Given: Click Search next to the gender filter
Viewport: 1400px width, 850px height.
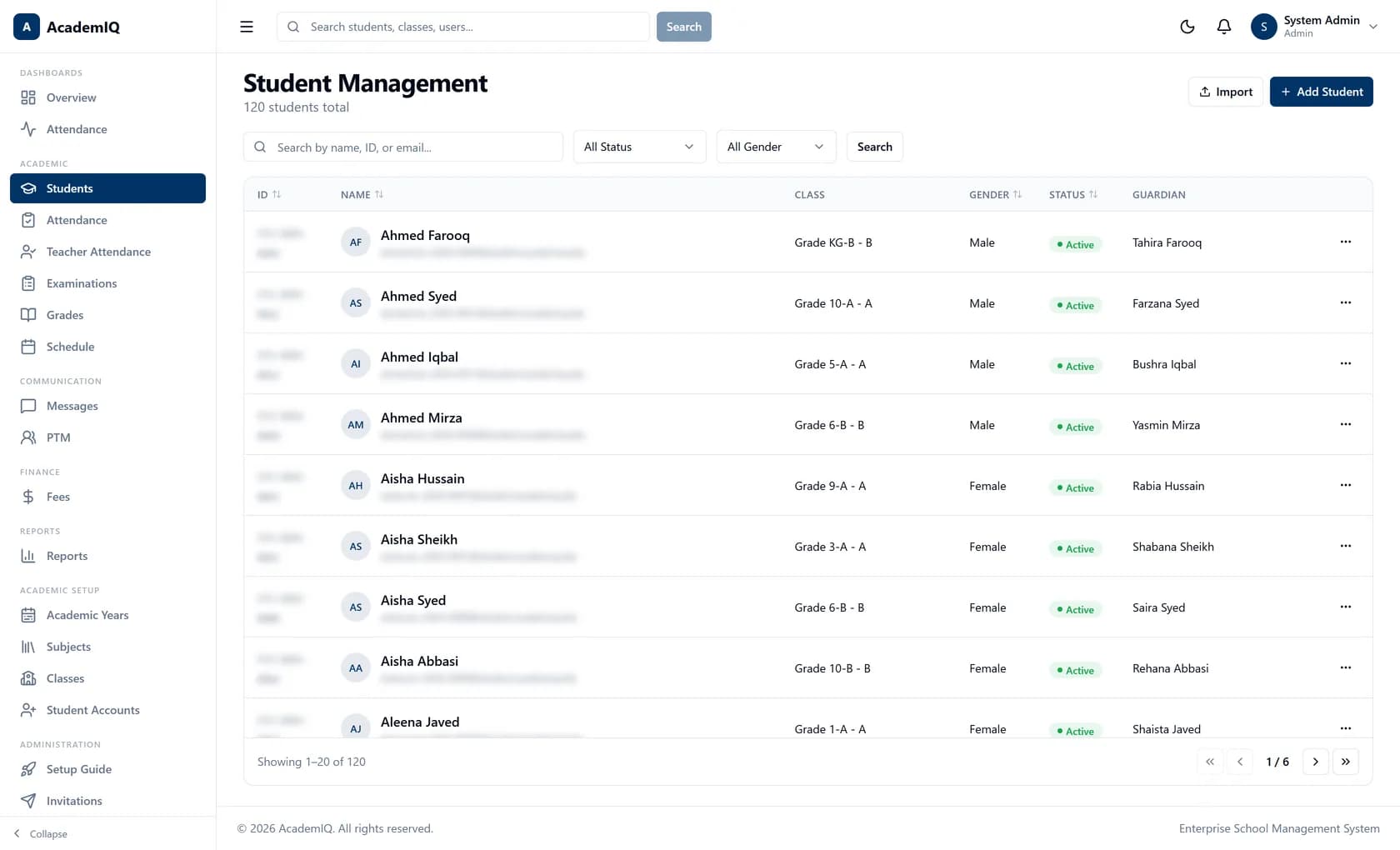Looking at the screenshot, I should point(875,147).
